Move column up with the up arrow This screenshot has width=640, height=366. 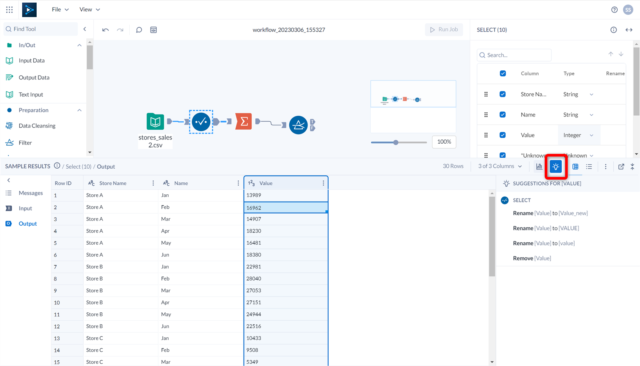tap(611, 54)
